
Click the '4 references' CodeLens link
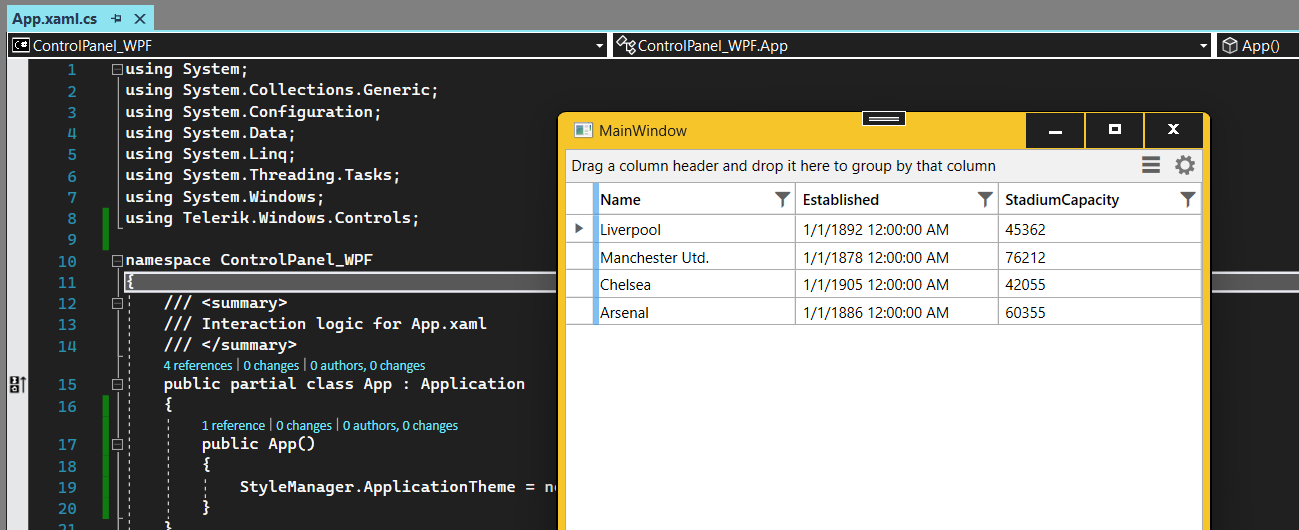click(197, 366)
